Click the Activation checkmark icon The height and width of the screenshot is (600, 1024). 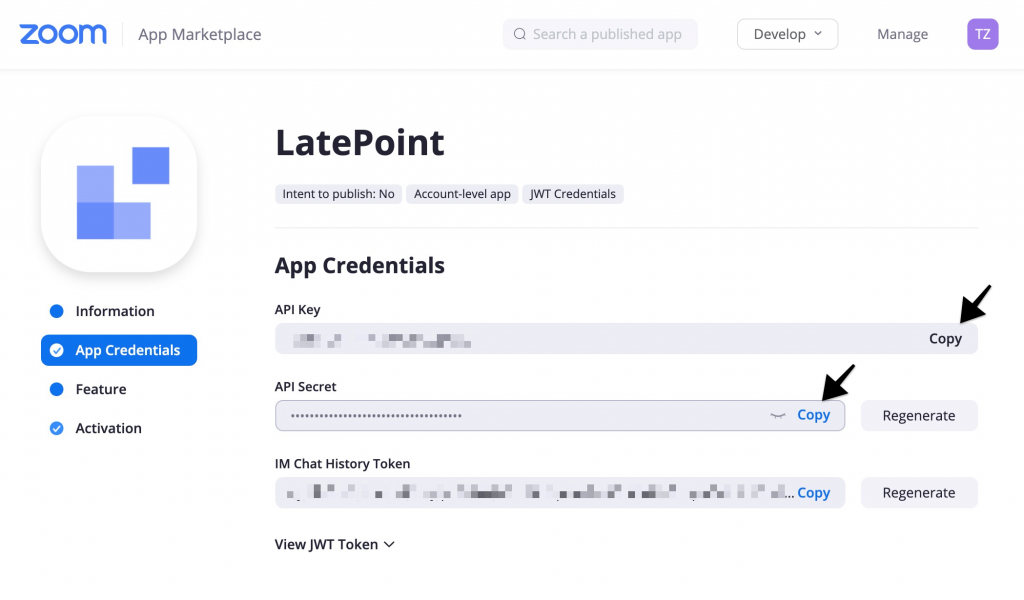[x=57, y=428]
